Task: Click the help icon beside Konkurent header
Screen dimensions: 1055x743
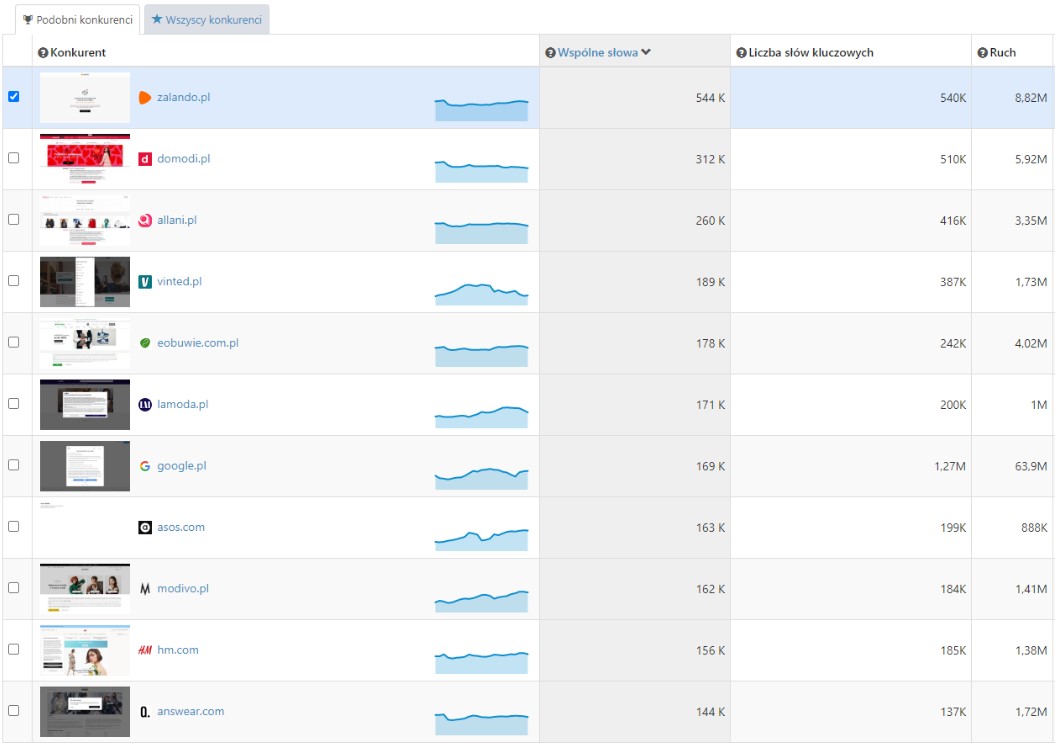Action: [x=43, y=53]
